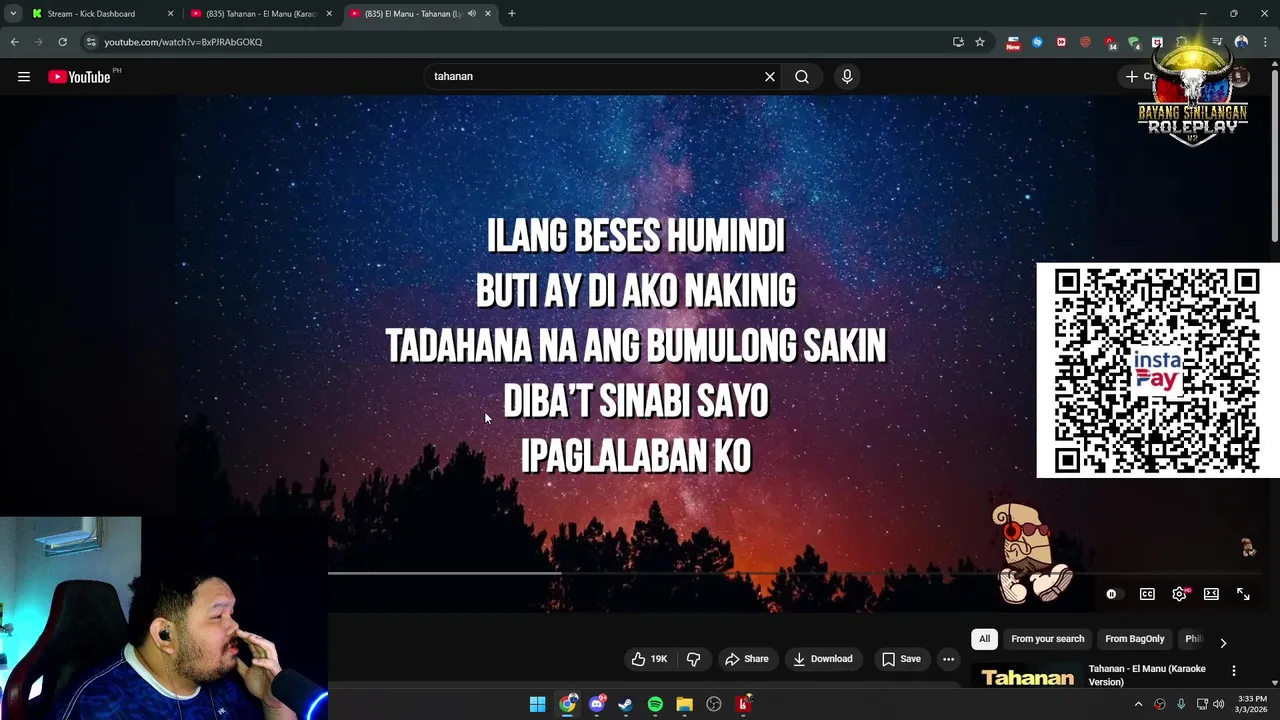
Task: Open OBS Studio from the taskbar
Action: pyautogui.click(x=714, y=705)
